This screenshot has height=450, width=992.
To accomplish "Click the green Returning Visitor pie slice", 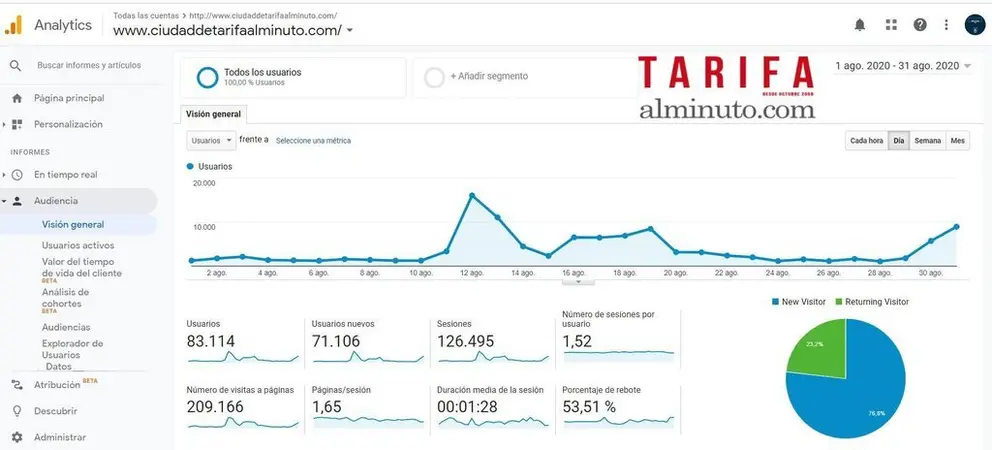I will (x=819, y=350).
